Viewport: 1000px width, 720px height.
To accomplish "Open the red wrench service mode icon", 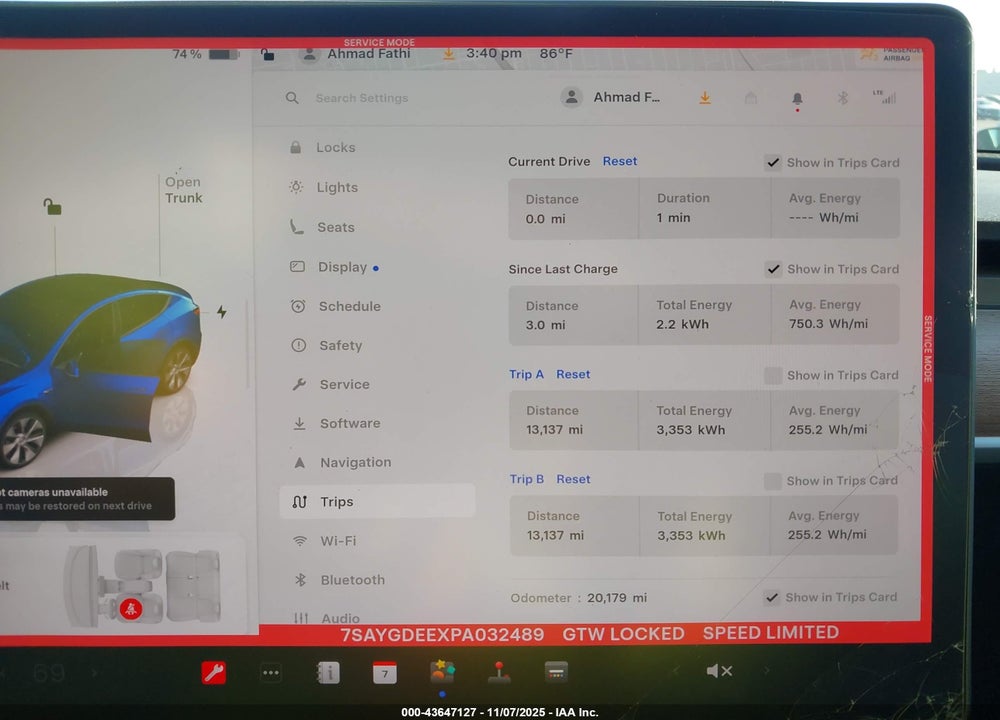I will (x=214, y=672).
